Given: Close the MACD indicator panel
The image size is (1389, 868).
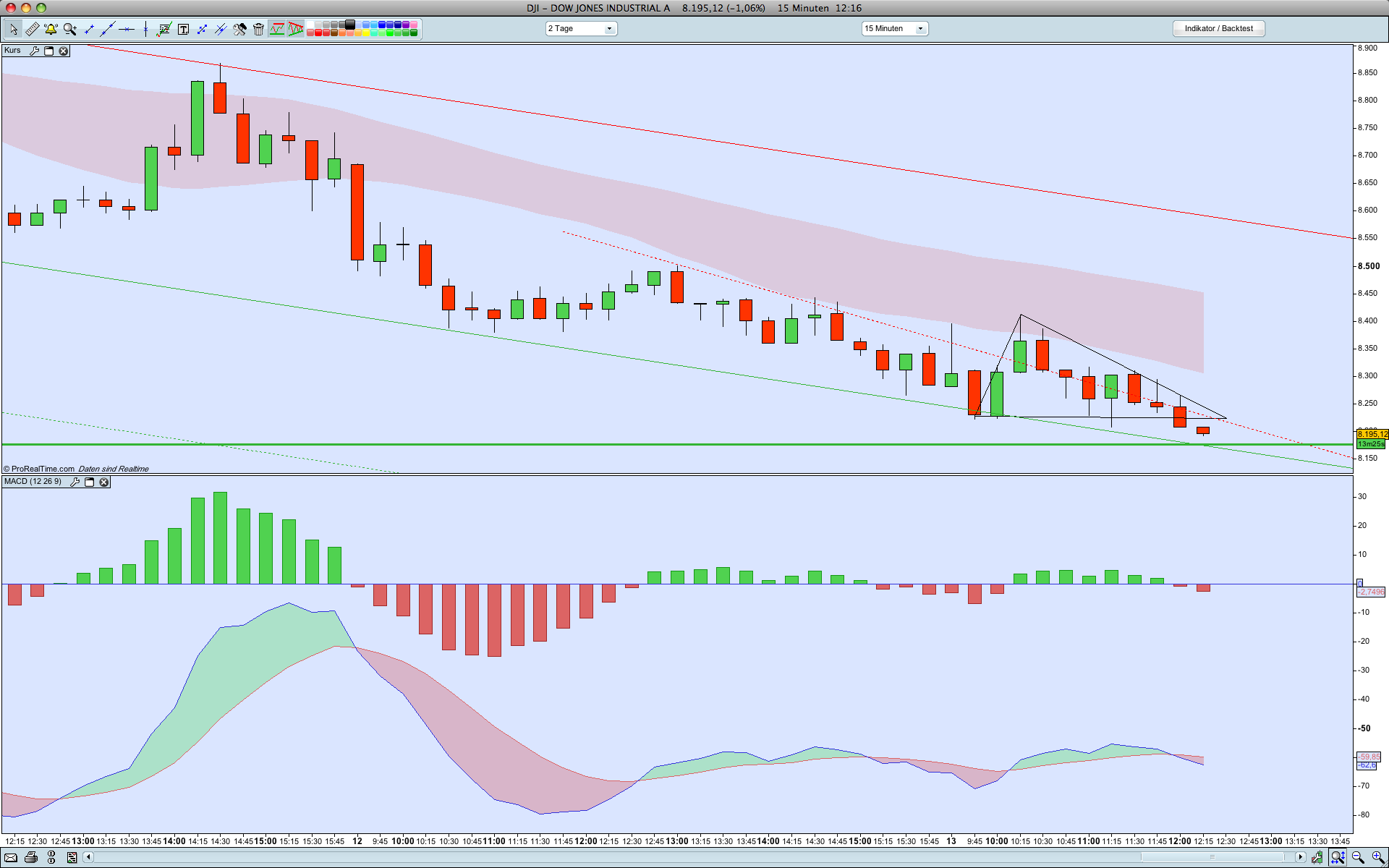Looking at the screenshot, I should click(104, 482).
